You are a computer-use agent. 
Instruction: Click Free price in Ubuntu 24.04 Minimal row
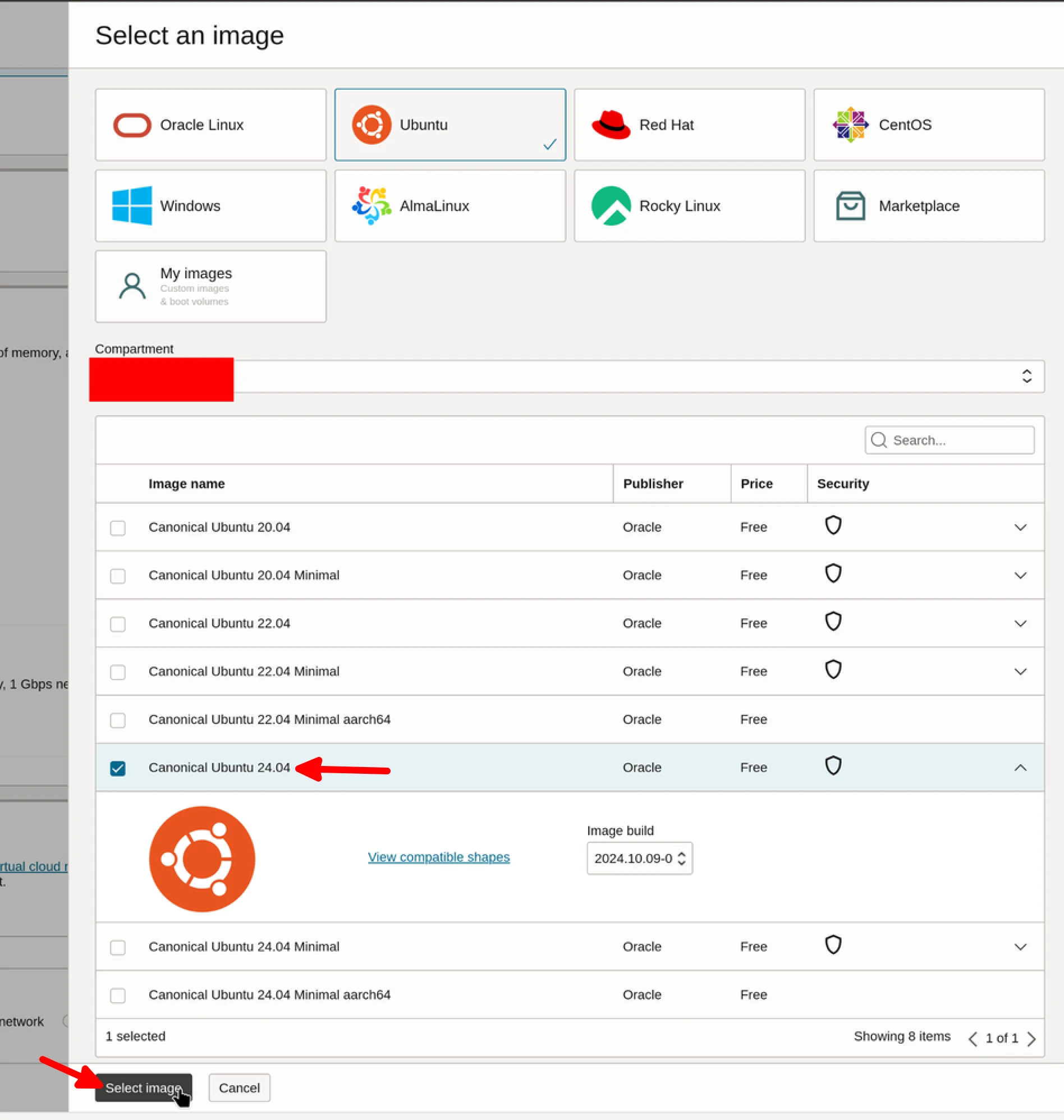point(753,947)
